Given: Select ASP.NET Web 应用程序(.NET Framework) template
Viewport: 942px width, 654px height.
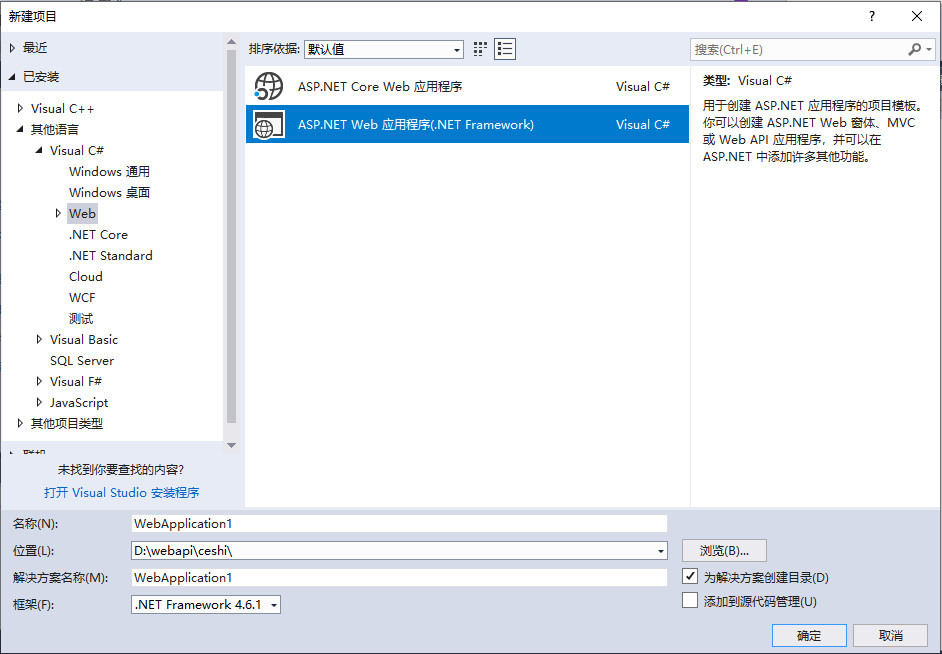Looking at the screenshot, I should [467, 124].
